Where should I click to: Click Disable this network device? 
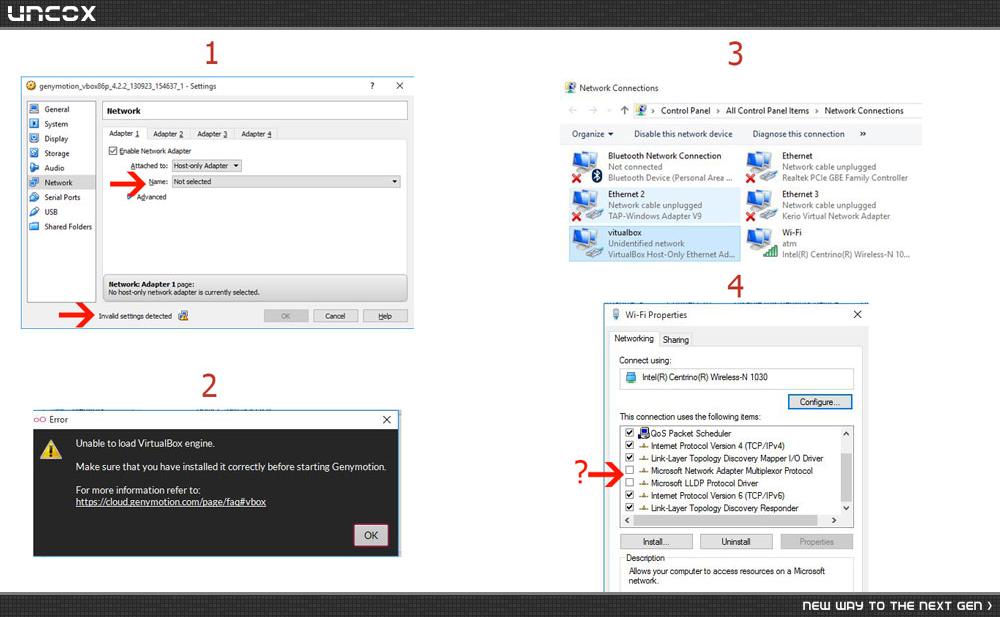(x=683, y=134)
